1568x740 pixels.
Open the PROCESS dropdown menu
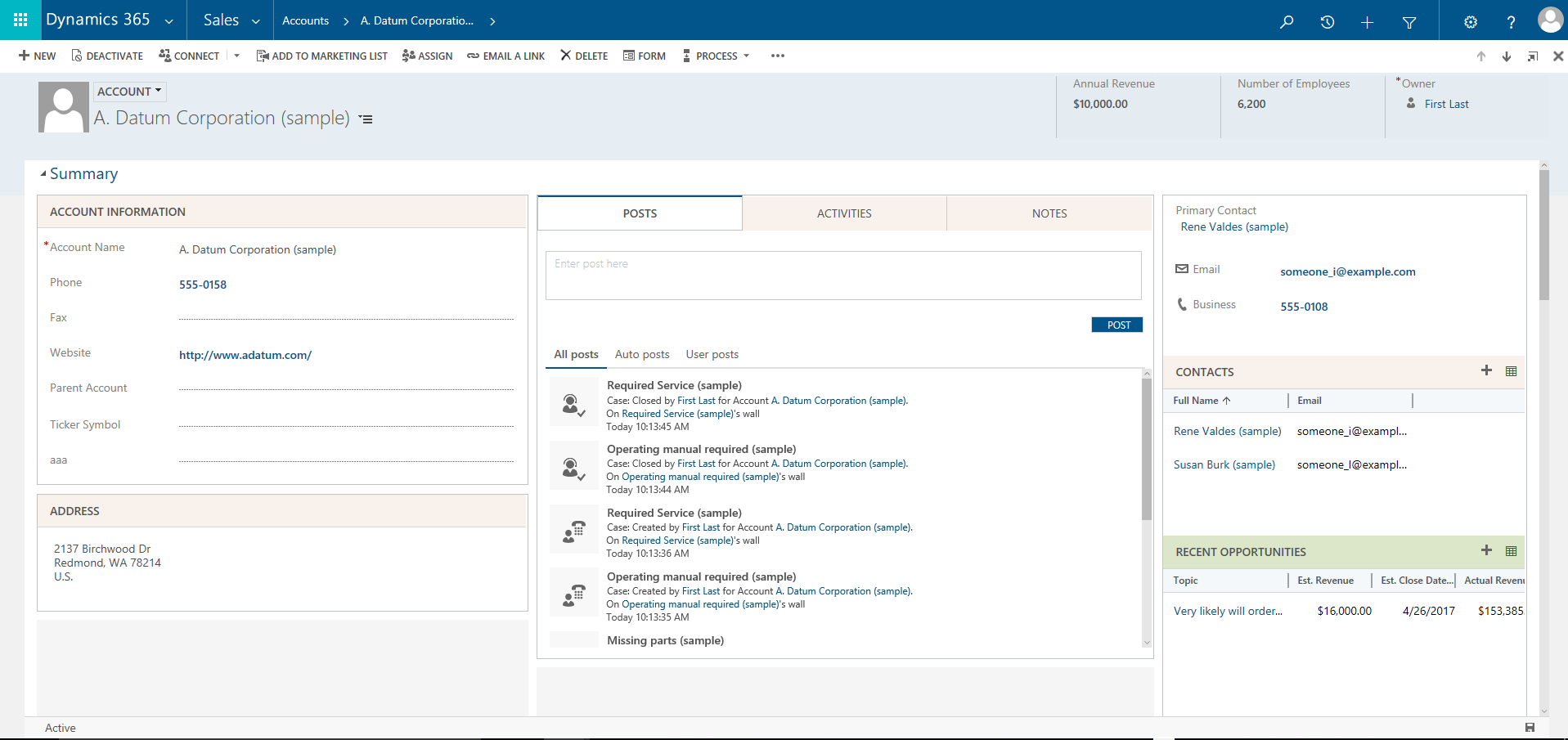(x=717, y=56)
